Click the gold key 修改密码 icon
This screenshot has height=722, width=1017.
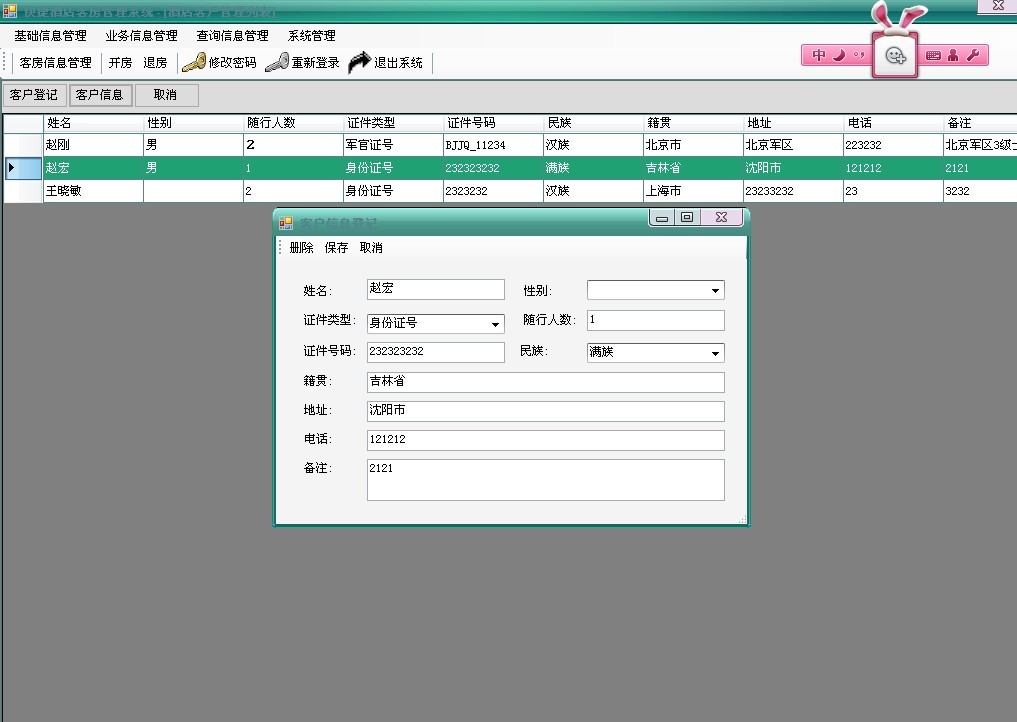[x=194, y=62]
